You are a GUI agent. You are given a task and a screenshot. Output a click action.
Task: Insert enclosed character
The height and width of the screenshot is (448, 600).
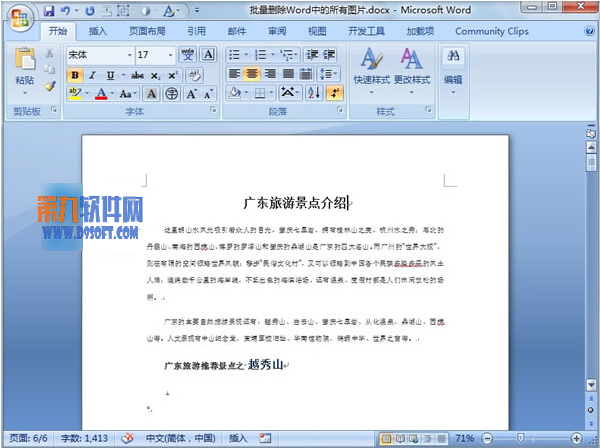172,93
